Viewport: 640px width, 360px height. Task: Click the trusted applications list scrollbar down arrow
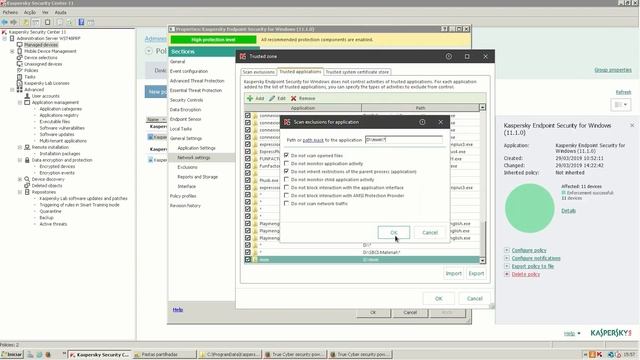pos(482,260)
